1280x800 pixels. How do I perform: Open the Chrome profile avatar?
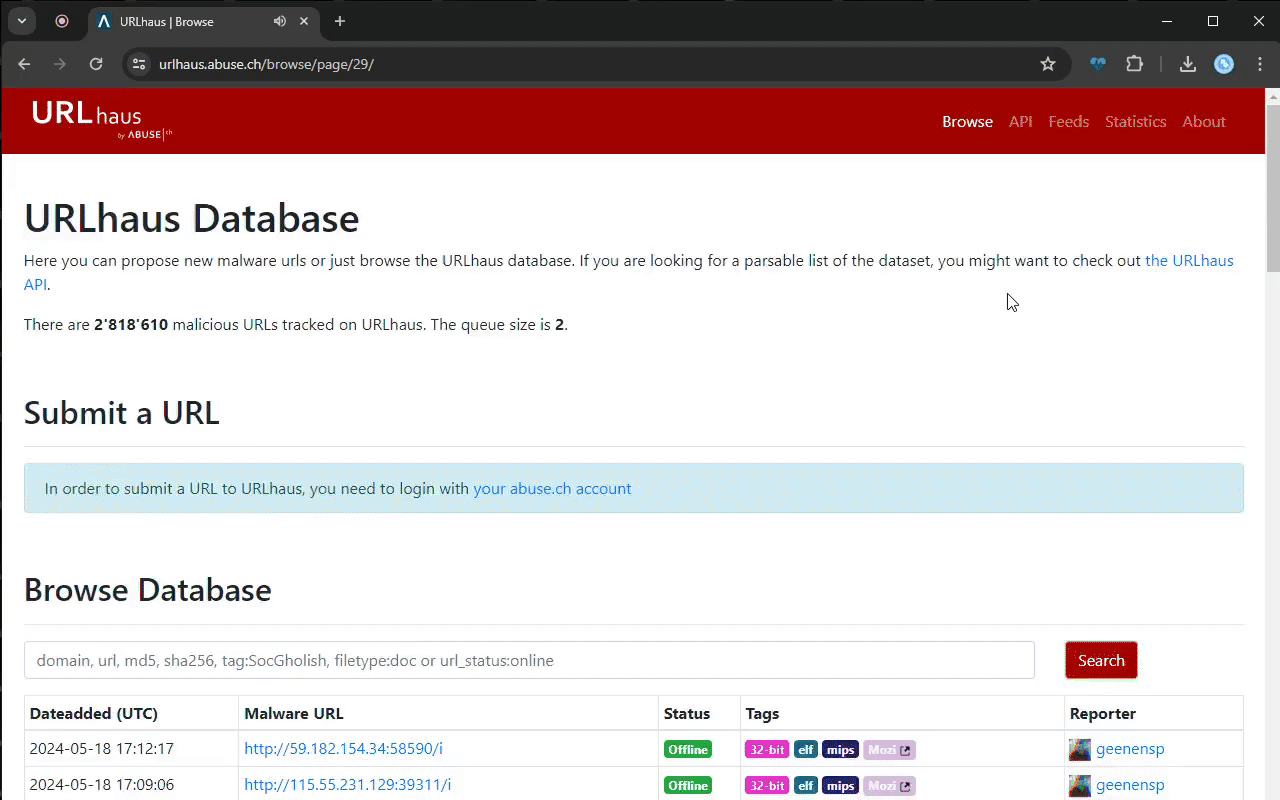(x=1224, y=64)
